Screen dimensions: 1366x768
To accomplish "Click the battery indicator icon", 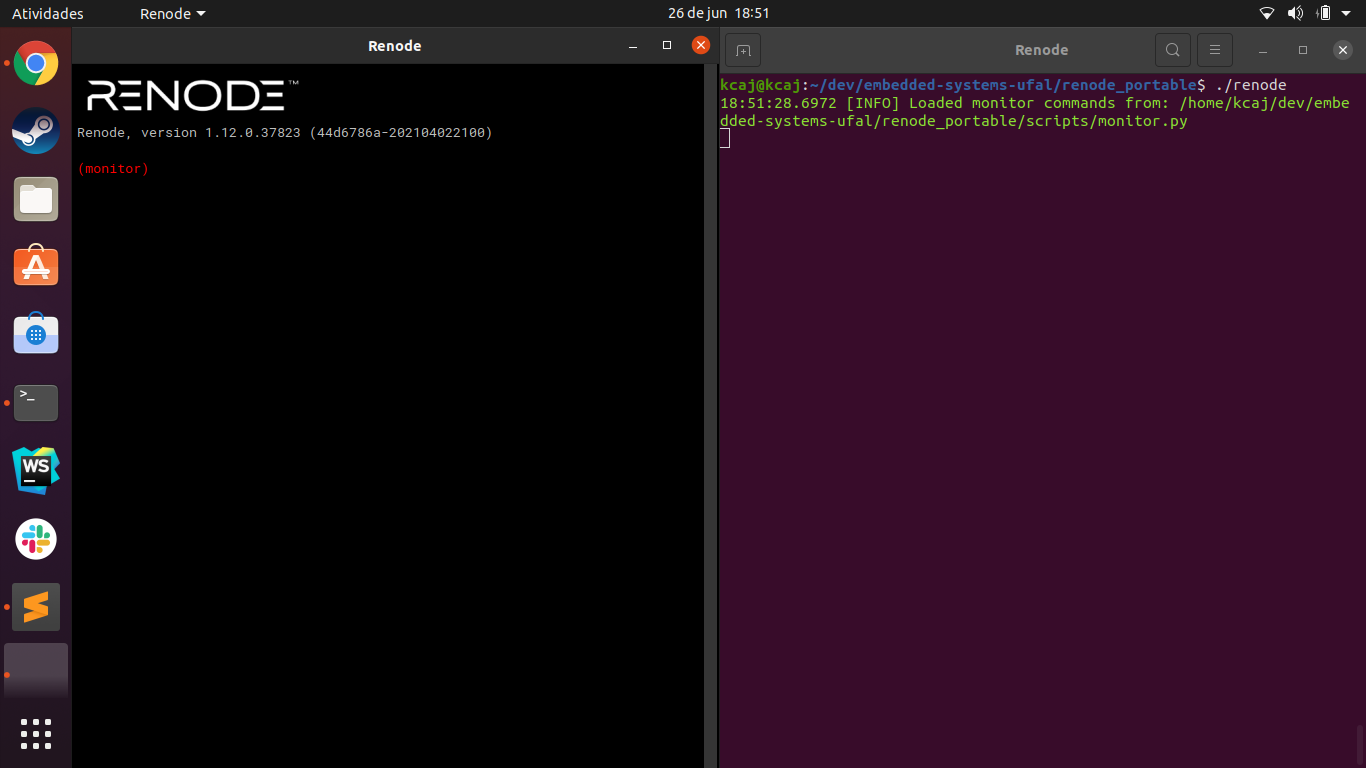I will click(1324, 14).
